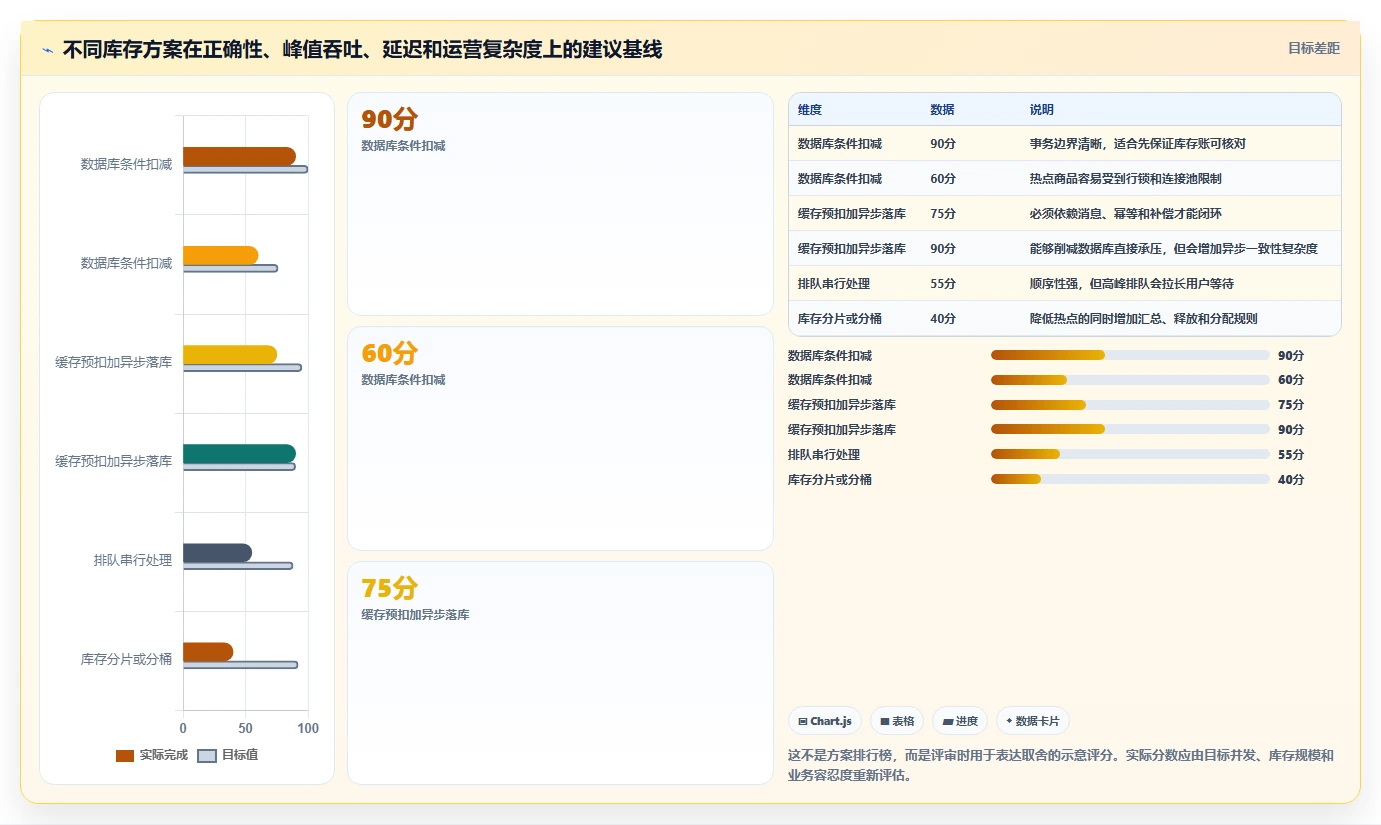Click the 维度 column header

[810, 110]
